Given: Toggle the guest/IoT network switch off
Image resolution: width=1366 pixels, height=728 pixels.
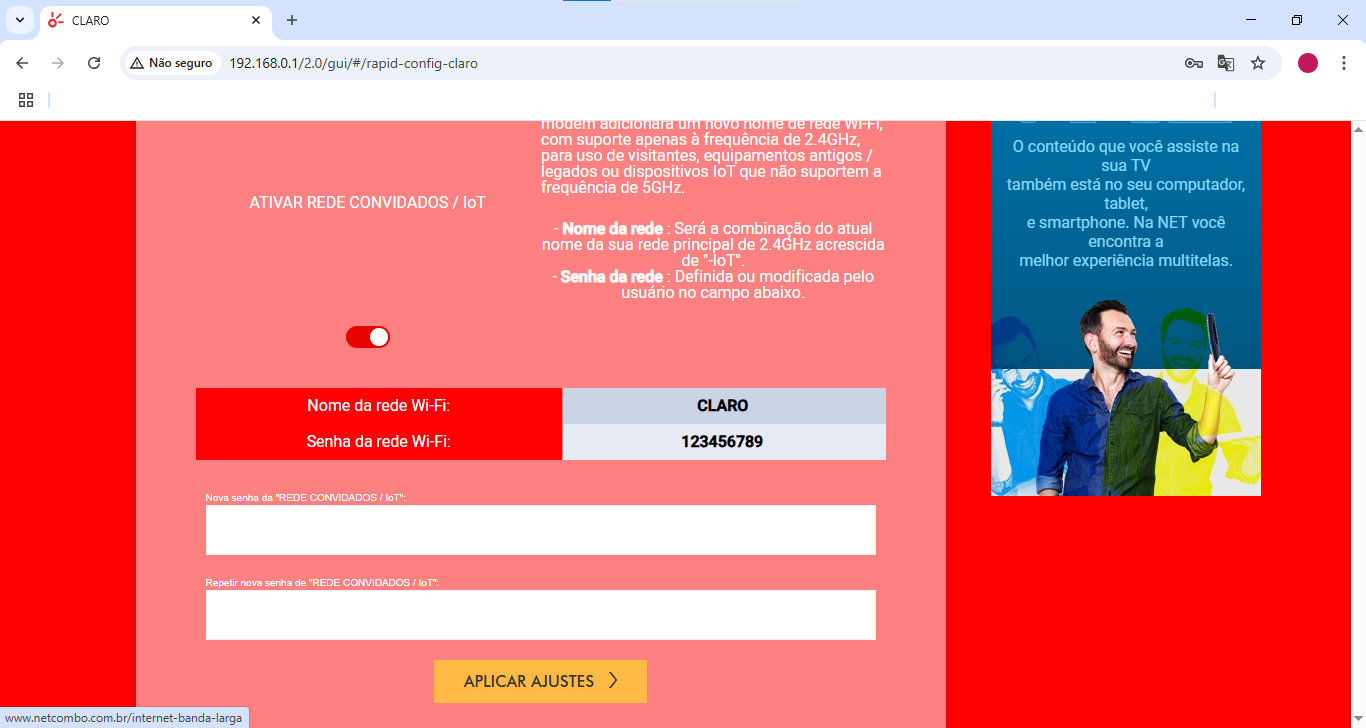Looking at the screenshot, I should point(368,337).
